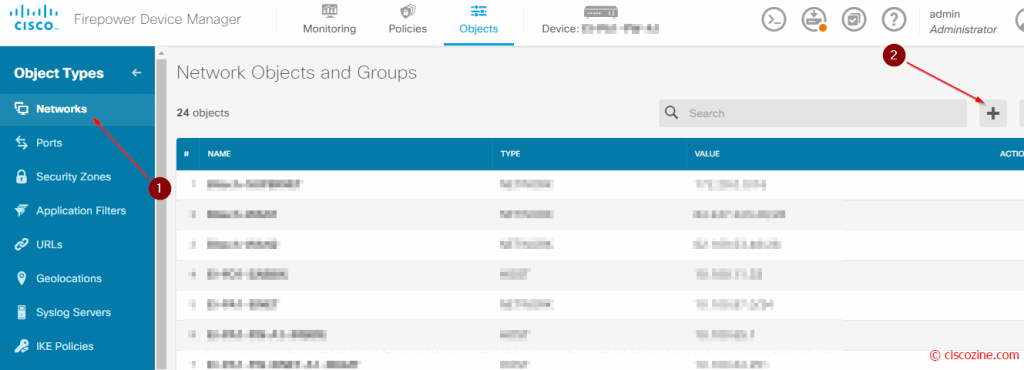Click into the Search objects field
The height and width of the screenshot is (370, 1024).
coord(812,114)
